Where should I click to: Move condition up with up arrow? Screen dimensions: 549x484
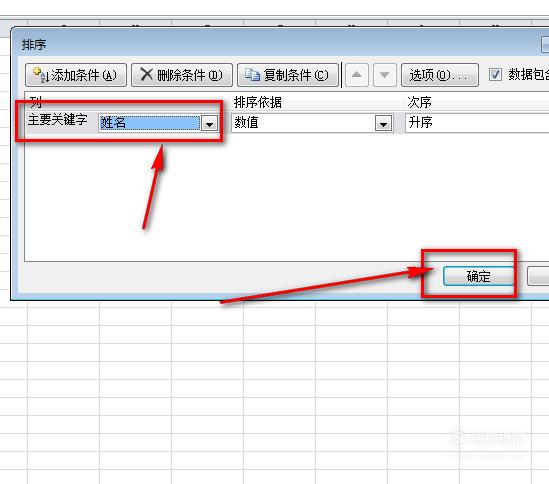click(356, 75)
